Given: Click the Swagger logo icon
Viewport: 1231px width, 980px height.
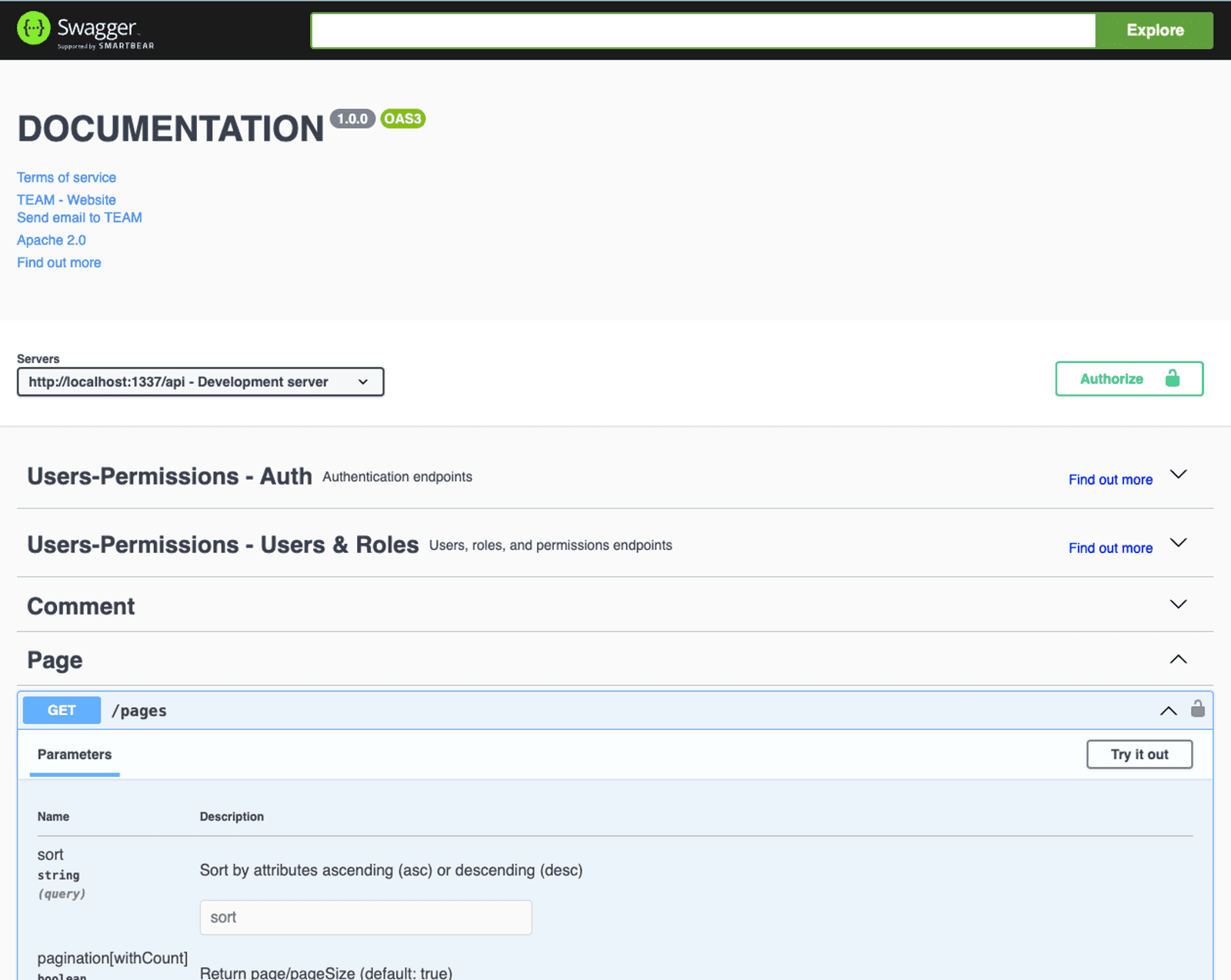Looking at the screenshot, I should [33, 28].
